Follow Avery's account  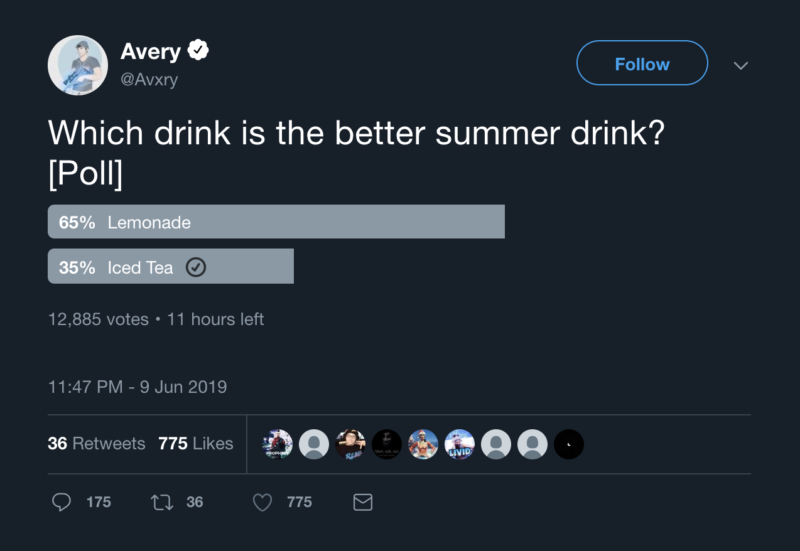click(x=641, y=64)
